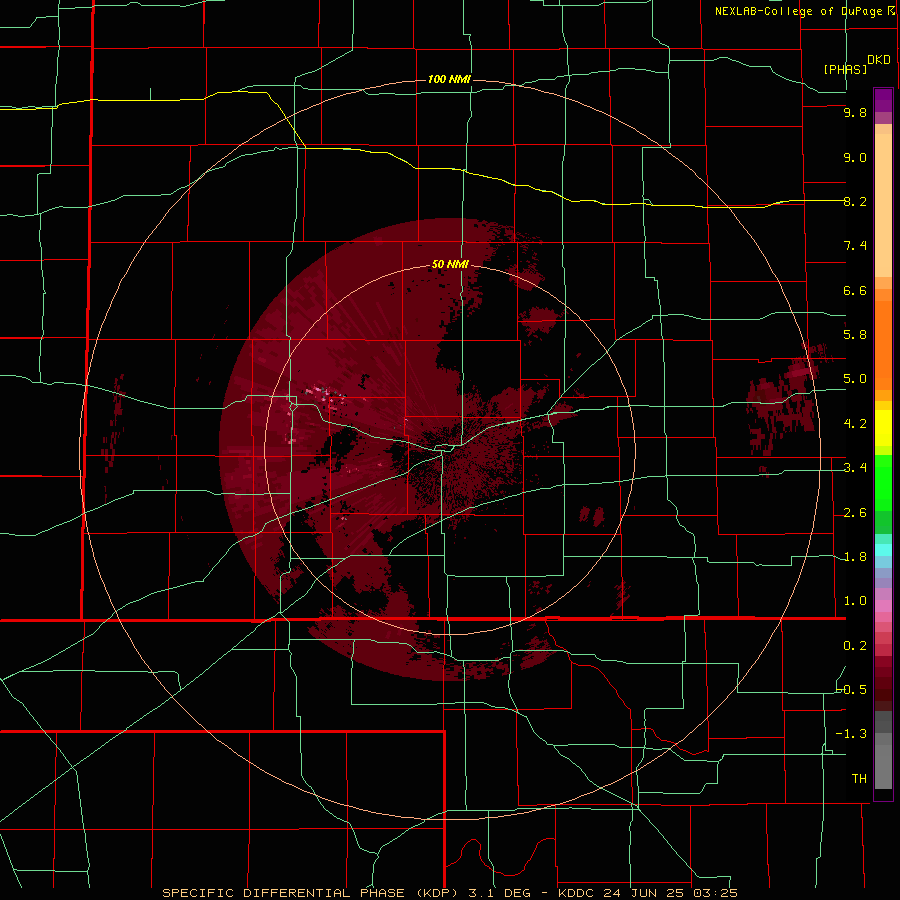Pick the light peach color scale segment
The height and width of the screenshot is (900, 900).
coord(883,205)
